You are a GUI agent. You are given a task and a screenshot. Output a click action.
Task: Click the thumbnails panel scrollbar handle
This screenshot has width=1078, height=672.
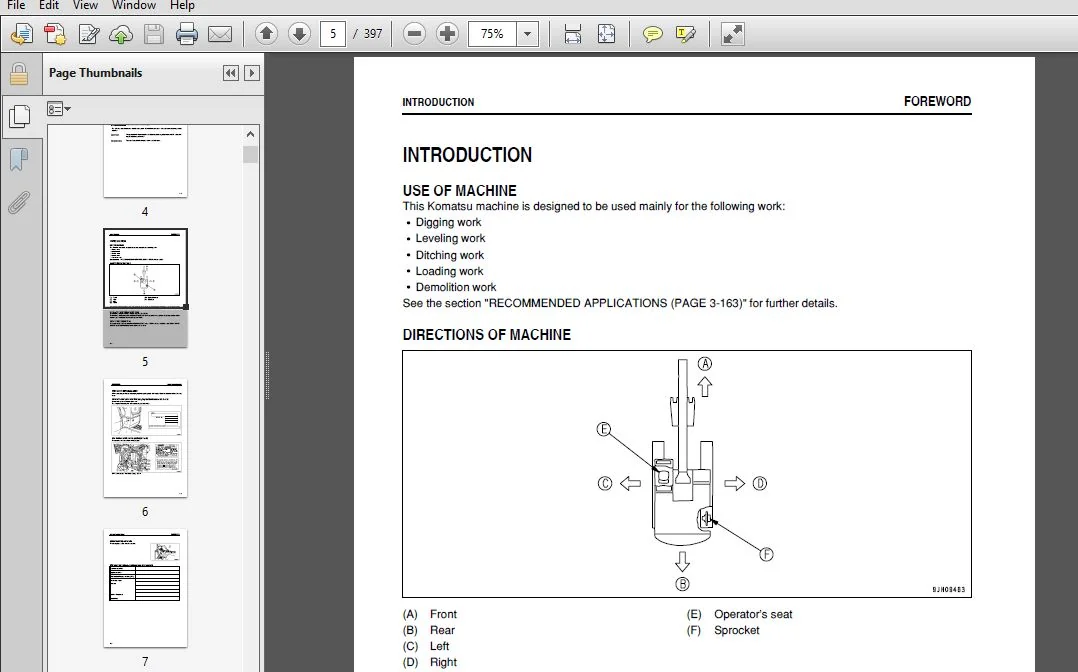pyautogui.click(x=250, y=155)
